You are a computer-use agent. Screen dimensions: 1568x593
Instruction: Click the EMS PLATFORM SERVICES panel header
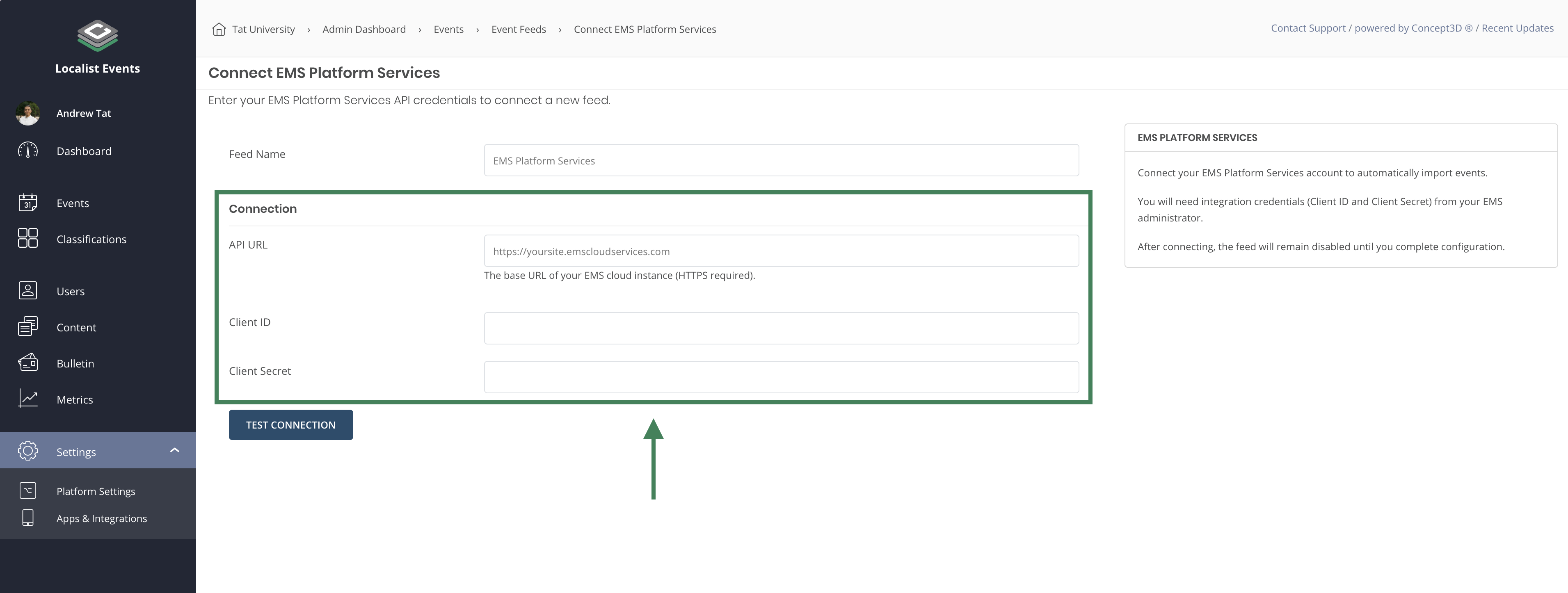pyautogui.click(x=1197, y=137)
